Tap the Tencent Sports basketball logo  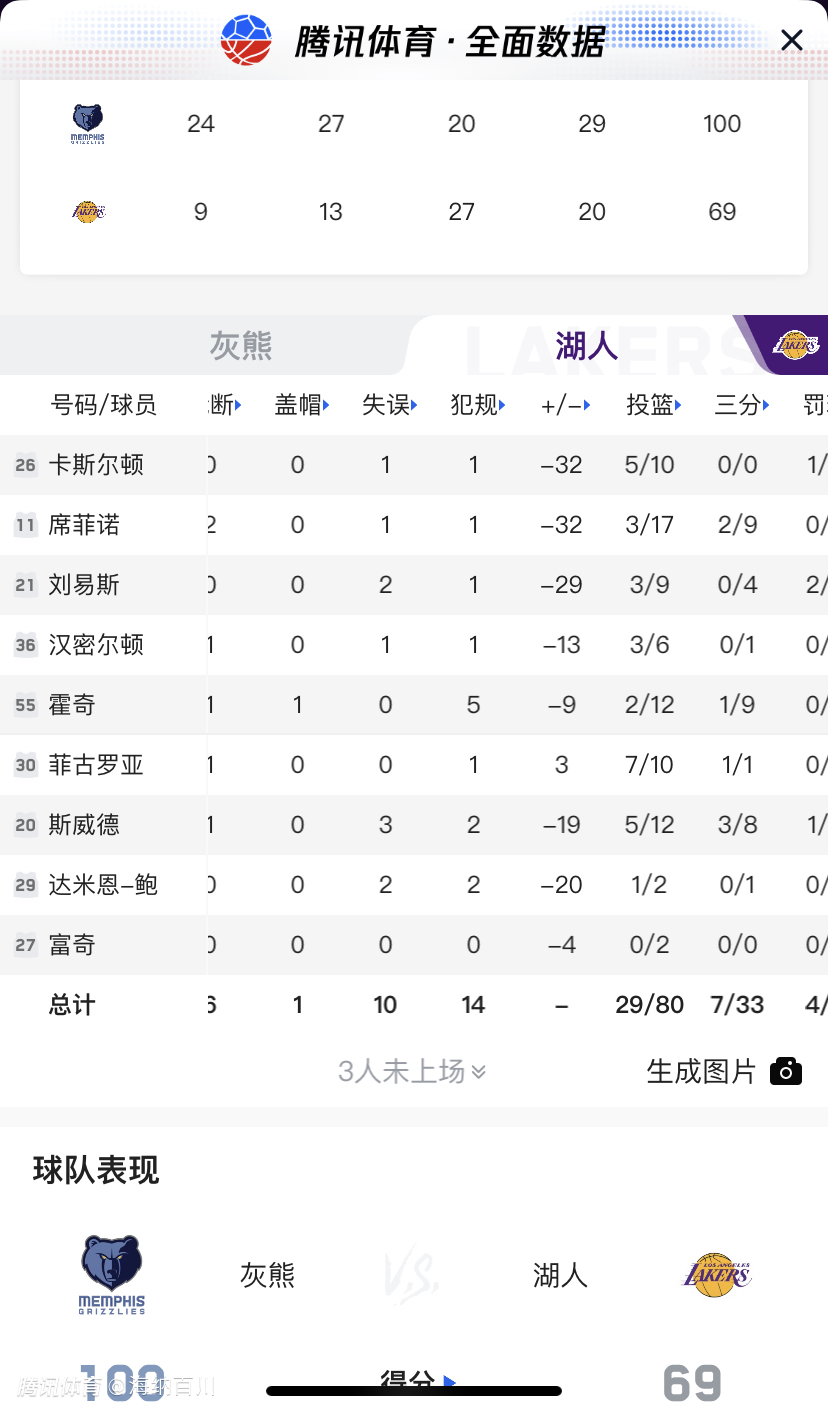click(246, 40)
